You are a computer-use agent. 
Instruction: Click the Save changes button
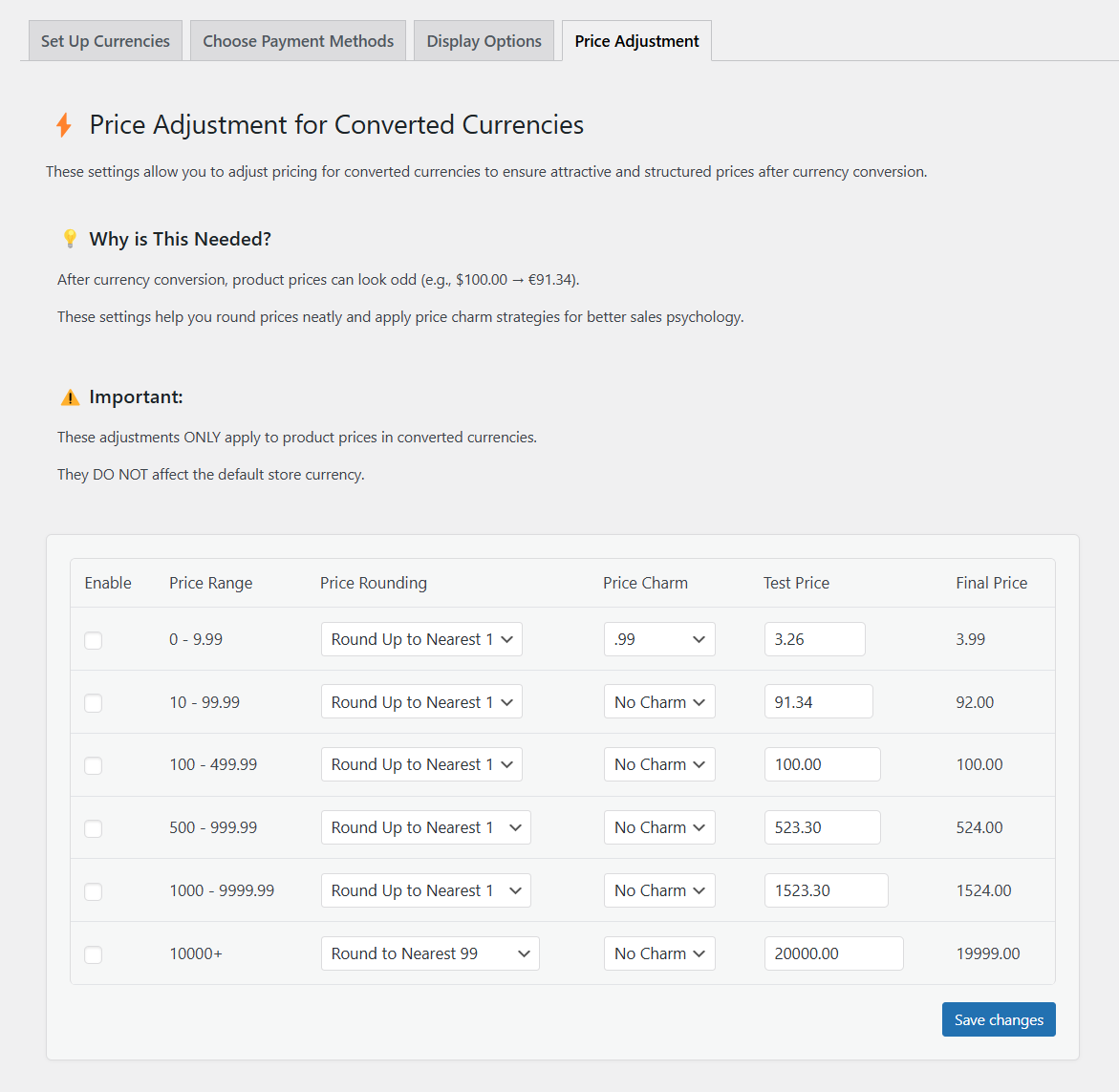[999, 1019]
